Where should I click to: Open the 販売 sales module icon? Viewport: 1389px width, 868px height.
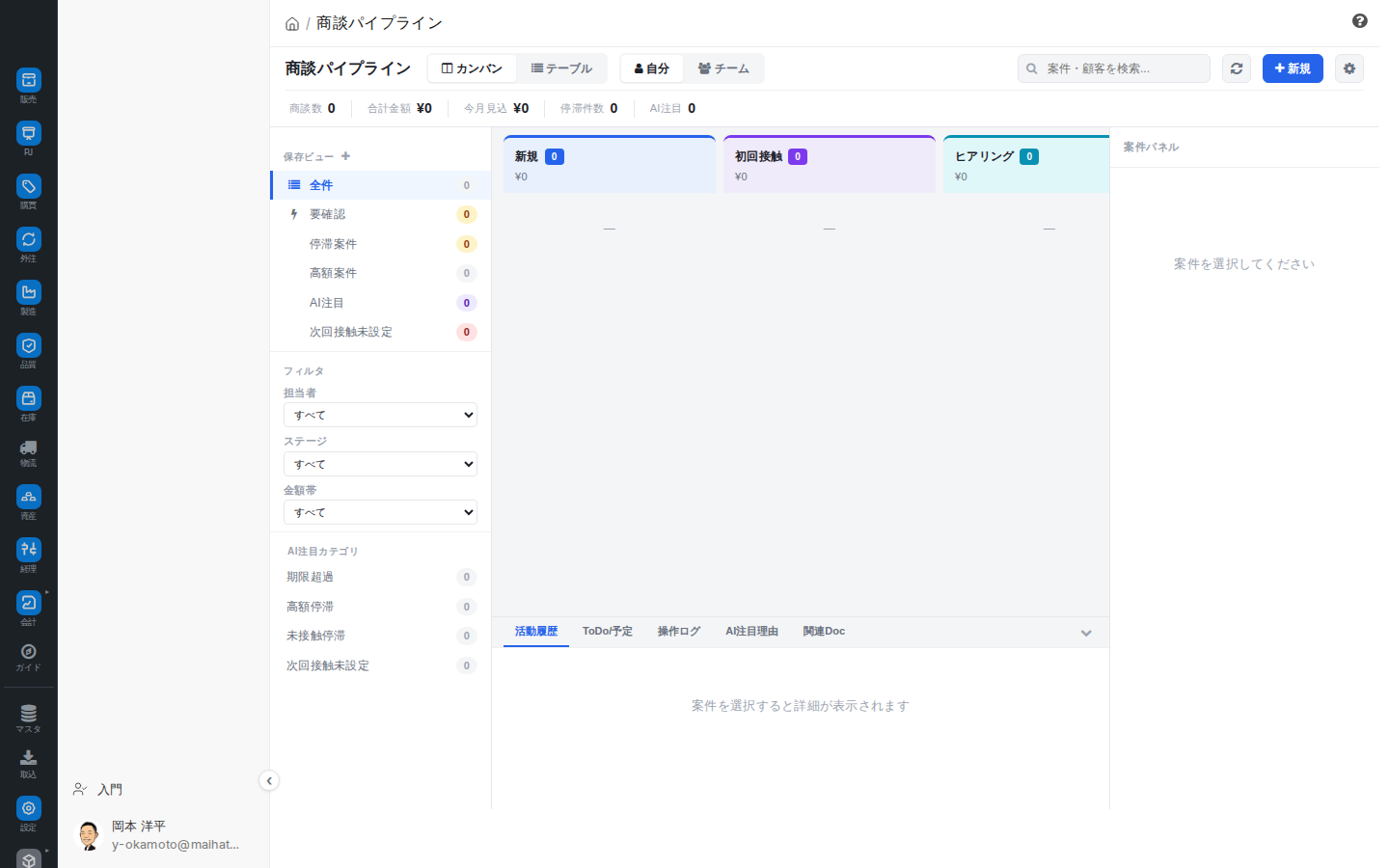click(x=29, y=80)
